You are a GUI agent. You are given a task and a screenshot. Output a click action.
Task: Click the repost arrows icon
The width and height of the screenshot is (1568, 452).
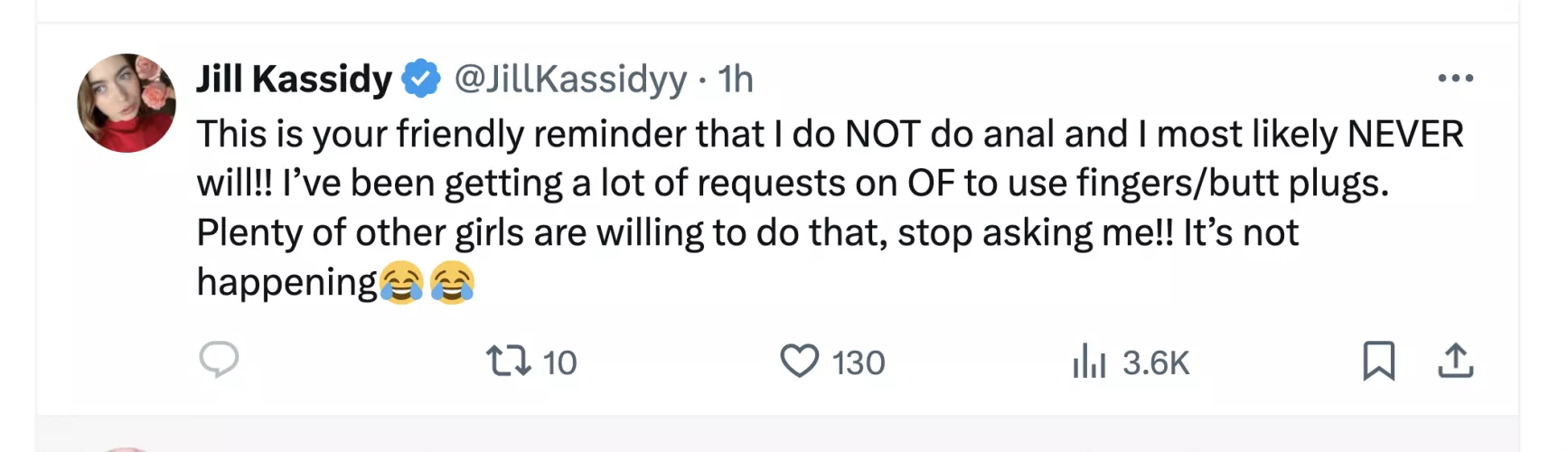click(x=509, y=361)
